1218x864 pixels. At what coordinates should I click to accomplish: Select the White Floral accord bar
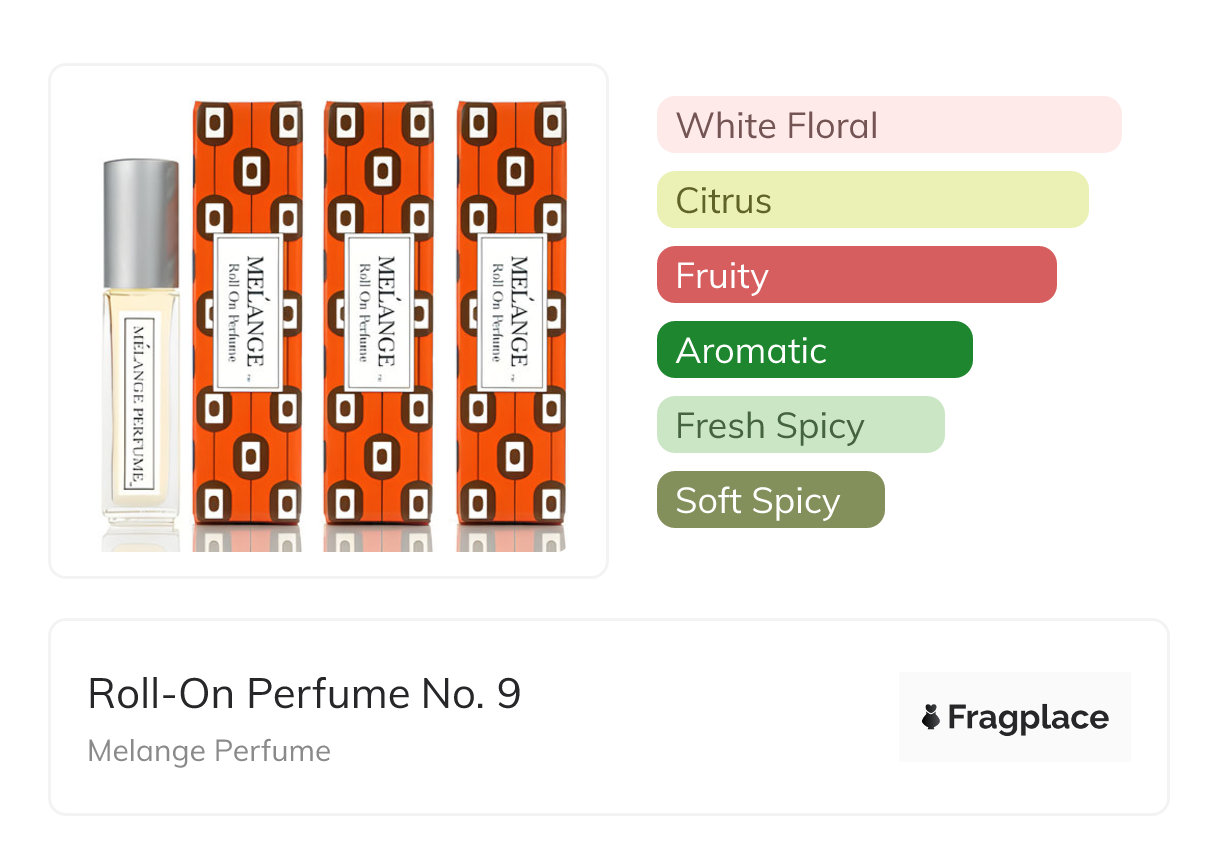pos(888,125)
